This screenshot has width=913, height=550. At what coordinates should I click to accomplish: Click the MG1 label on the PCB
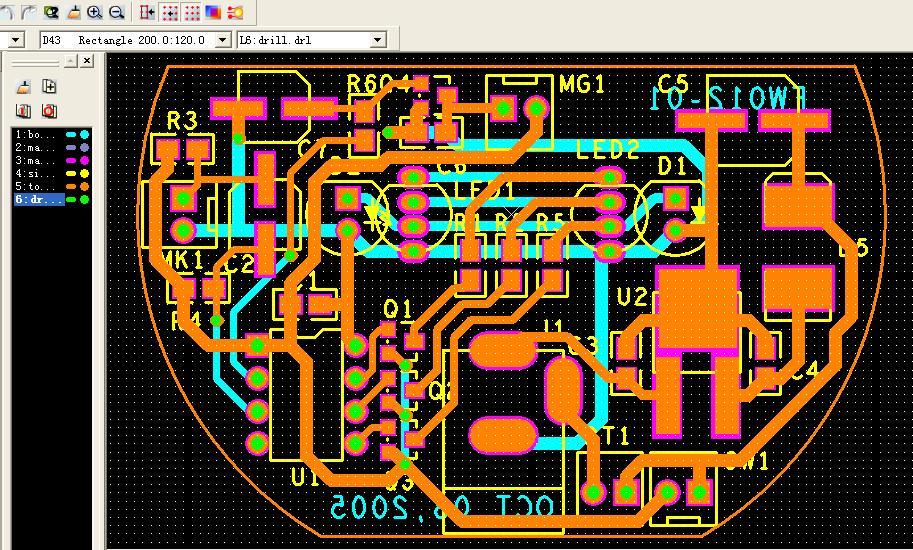(x=581, y=86)
